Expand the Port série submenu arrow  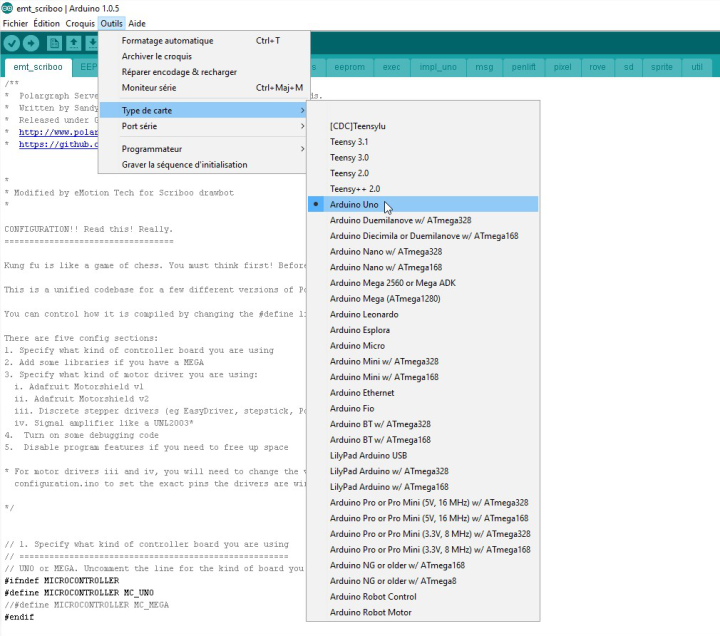click(x=302, y=126)
